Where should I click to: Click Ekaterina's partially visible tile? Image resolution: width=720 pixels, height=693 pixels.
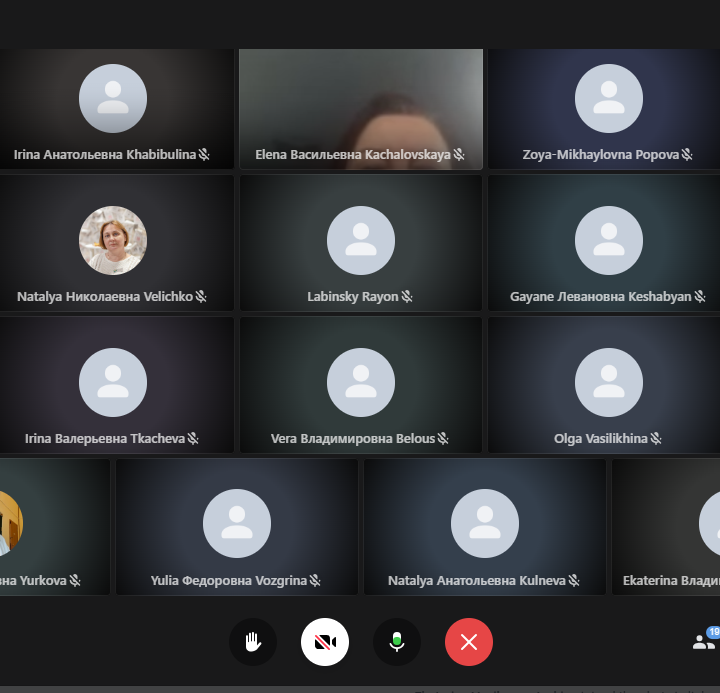[668, 526]
